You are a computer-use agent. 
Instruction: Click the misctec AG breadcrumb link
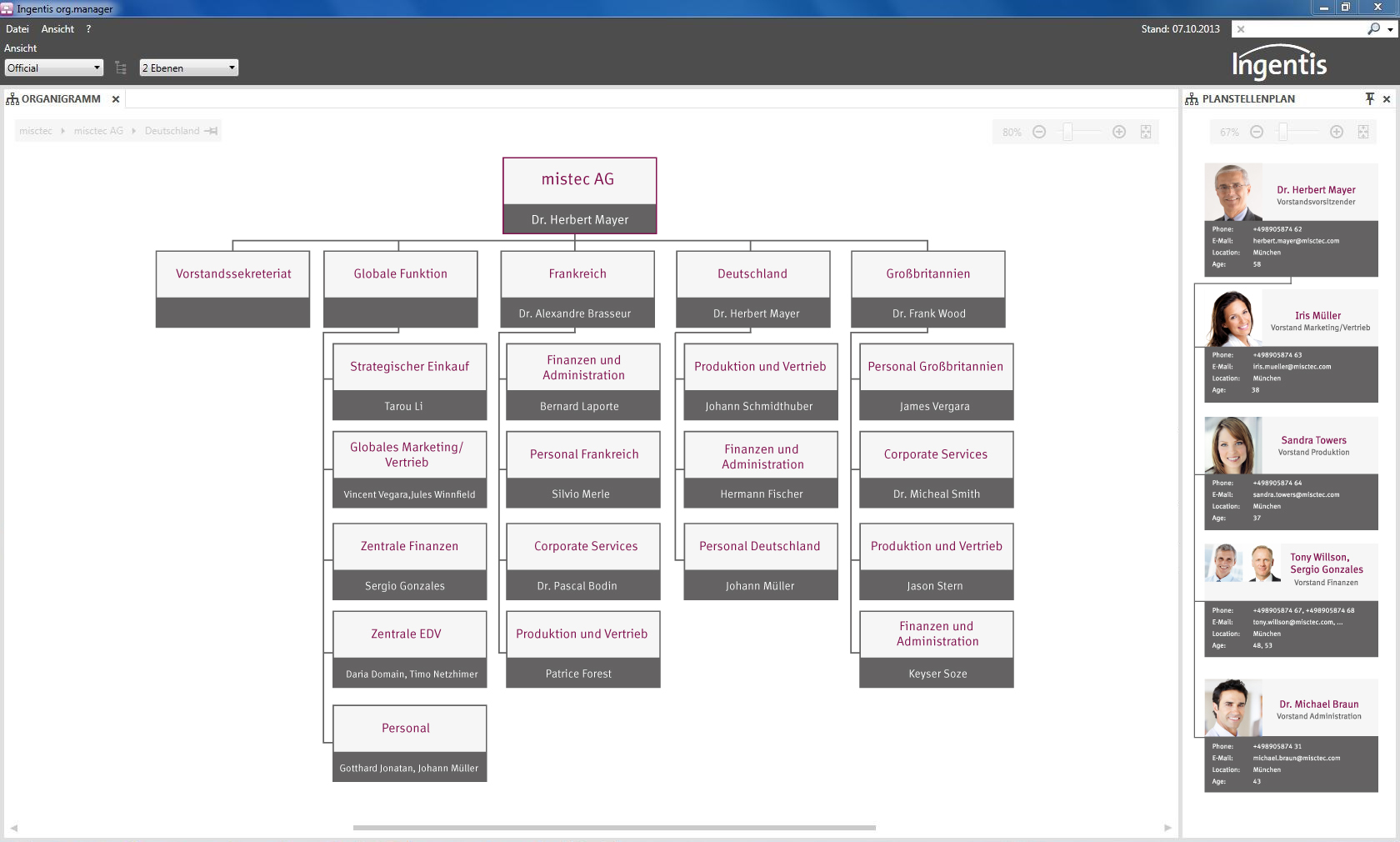pos(98,131)
